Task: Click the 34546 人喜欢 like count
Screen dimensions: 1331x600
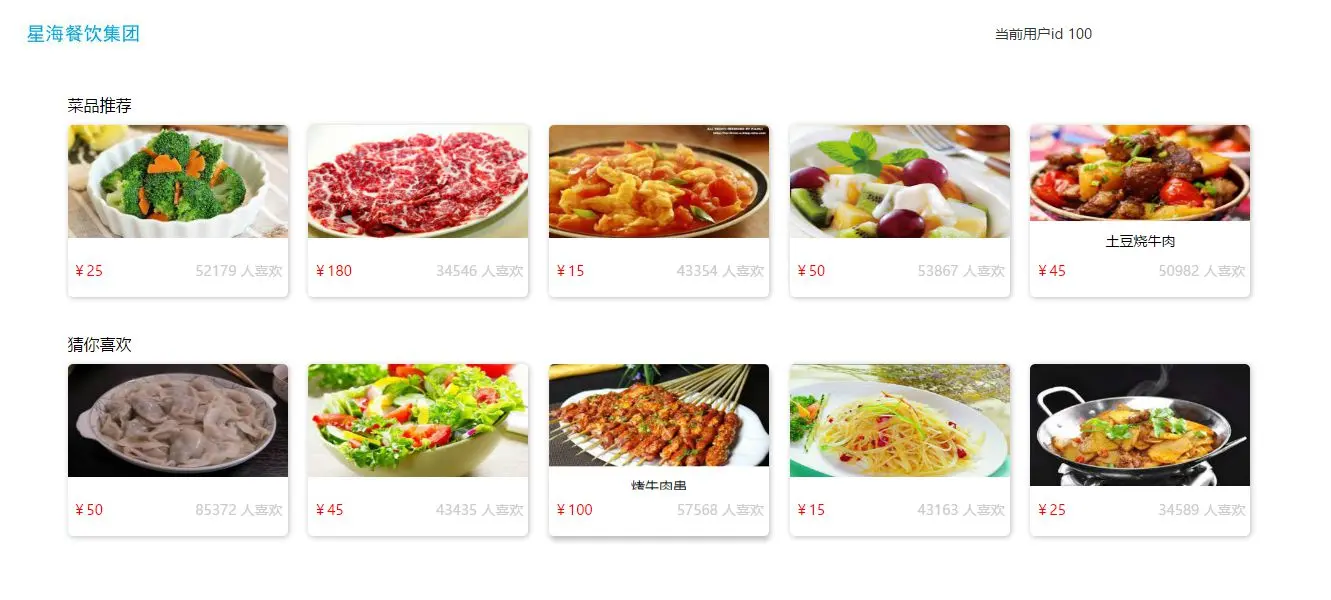Action: click(480, 271)
